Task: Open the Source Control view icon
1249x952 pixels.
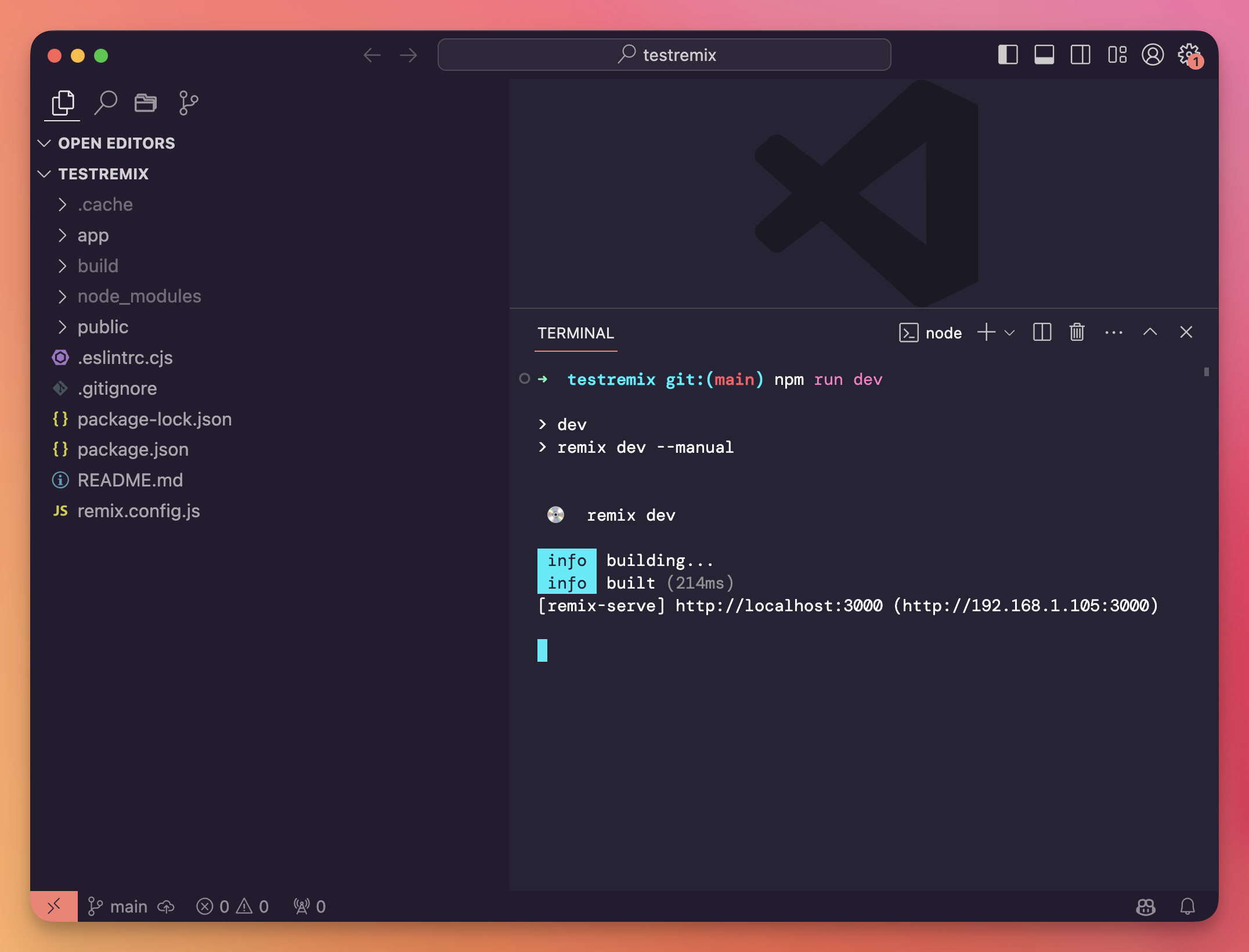Action: click(x=188, y=103)
